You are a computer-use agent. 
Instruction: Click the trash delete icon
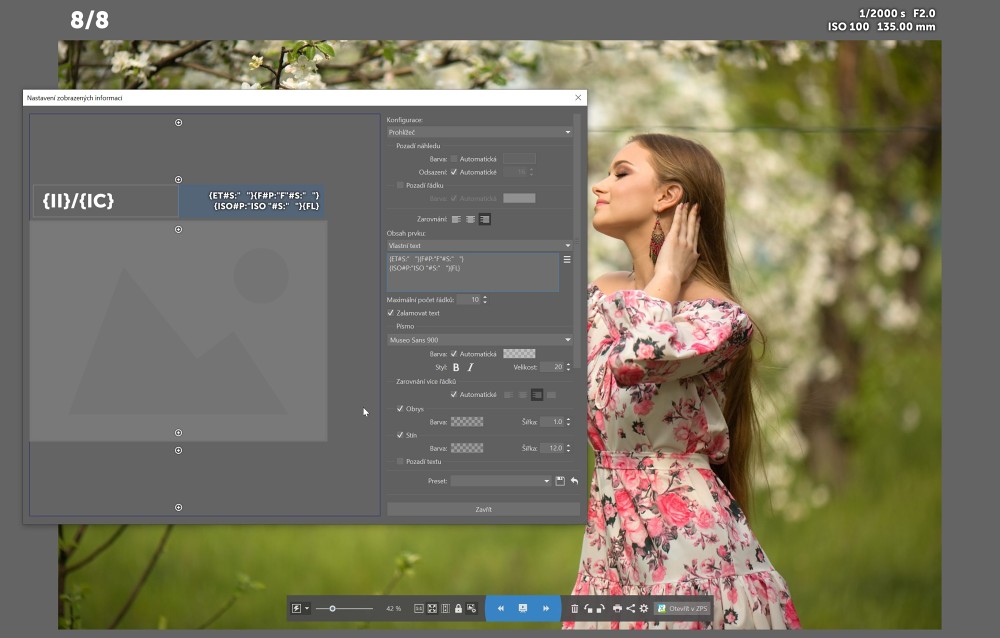tap(574, 609)
